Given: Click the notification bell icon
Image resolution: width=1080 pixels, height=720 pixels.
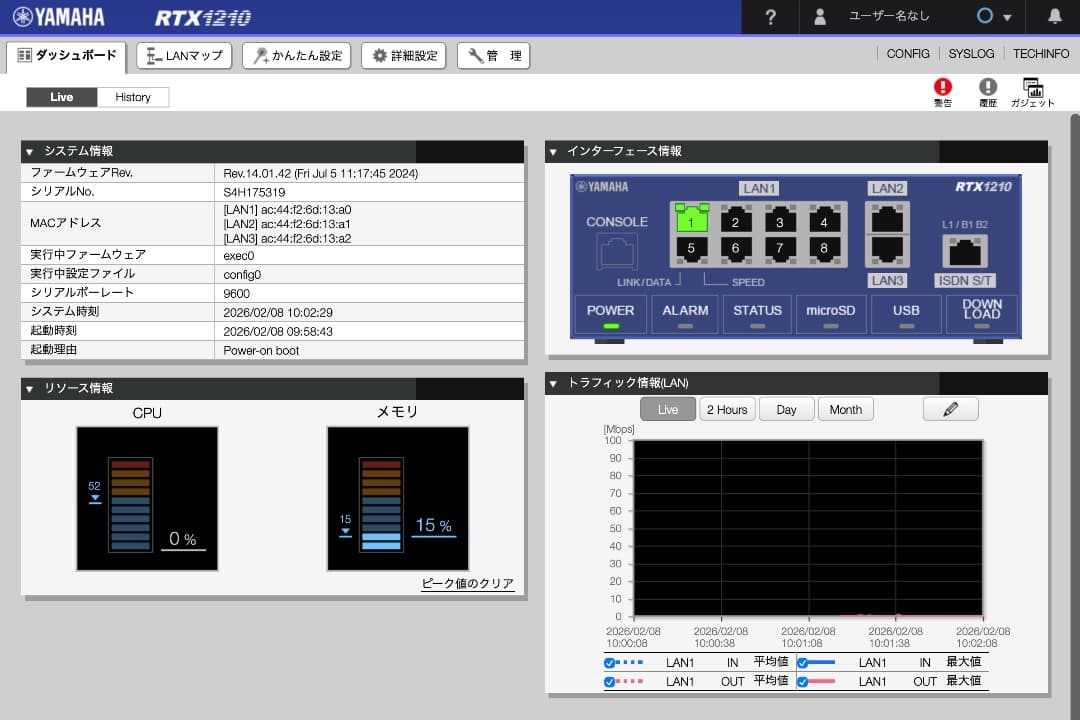Looking at the screenshot, I should pos(1057,16).
